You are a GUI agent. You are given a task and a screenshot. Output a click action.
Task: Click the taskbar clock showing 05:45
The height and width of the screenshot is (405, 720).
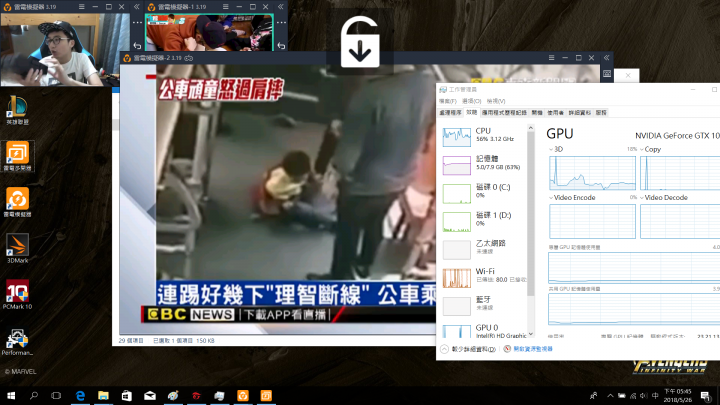677,395
